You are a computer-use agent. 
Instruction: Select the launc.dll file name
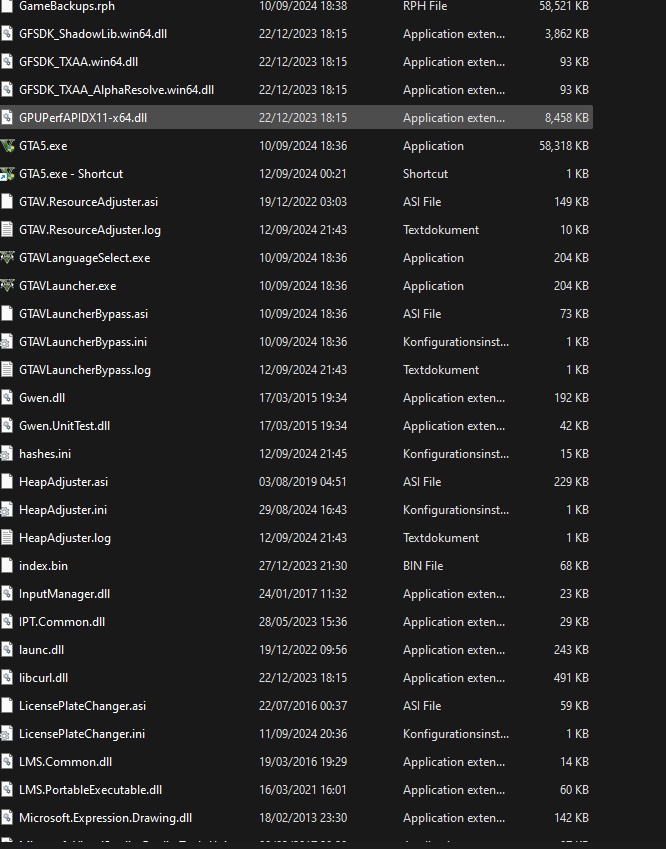42,650
